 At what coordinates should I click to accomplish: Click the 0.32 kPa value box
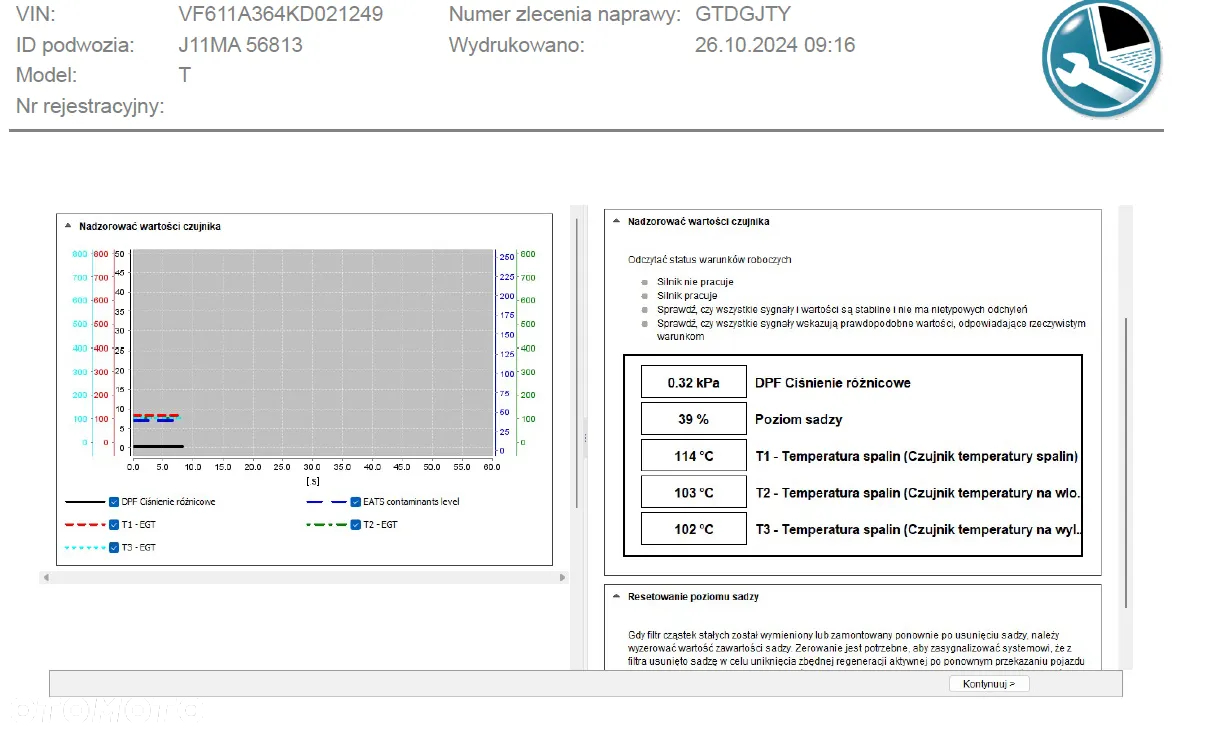(694, 382)
